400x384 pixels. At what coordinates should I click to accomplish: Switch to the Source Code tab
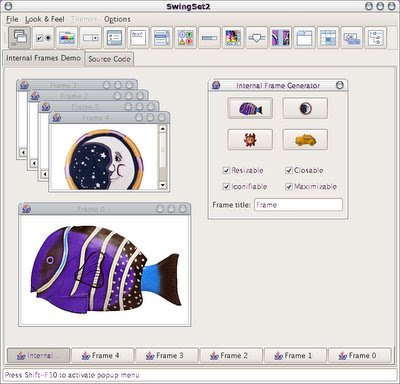coord(109,59)
